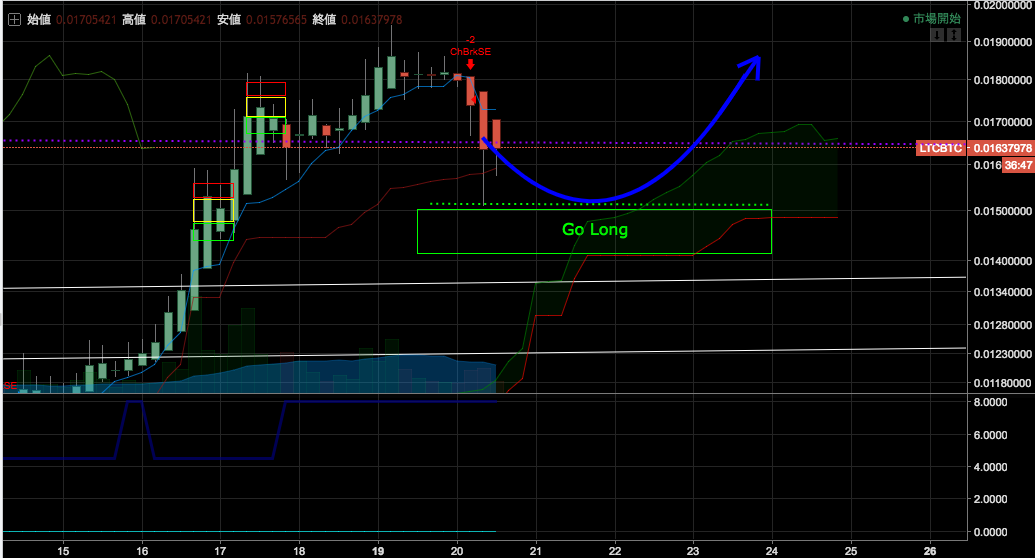Click date 22 on the time axis
This screenshot has width=1035, height=558.
point(615,551)
